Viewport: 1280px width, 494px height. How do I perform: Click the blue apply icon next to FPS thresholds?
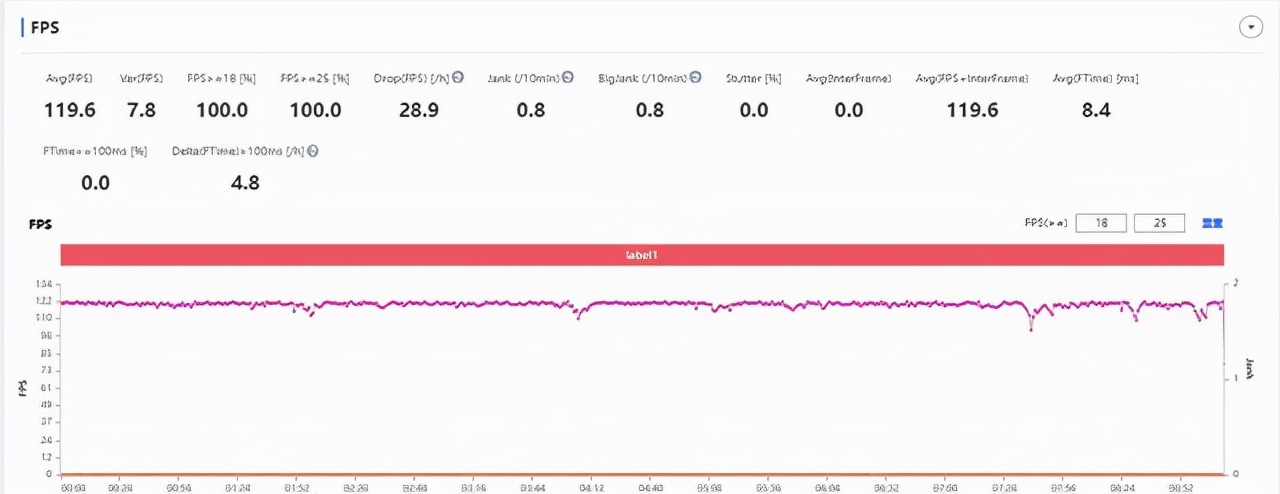(1212, 223)
